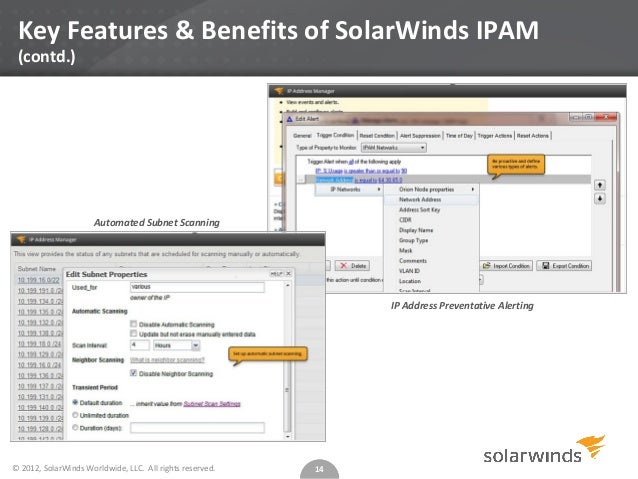Screen dimensions: 638x479
Task: Expand the IP Networks submenu item
Action: (350, 190)
